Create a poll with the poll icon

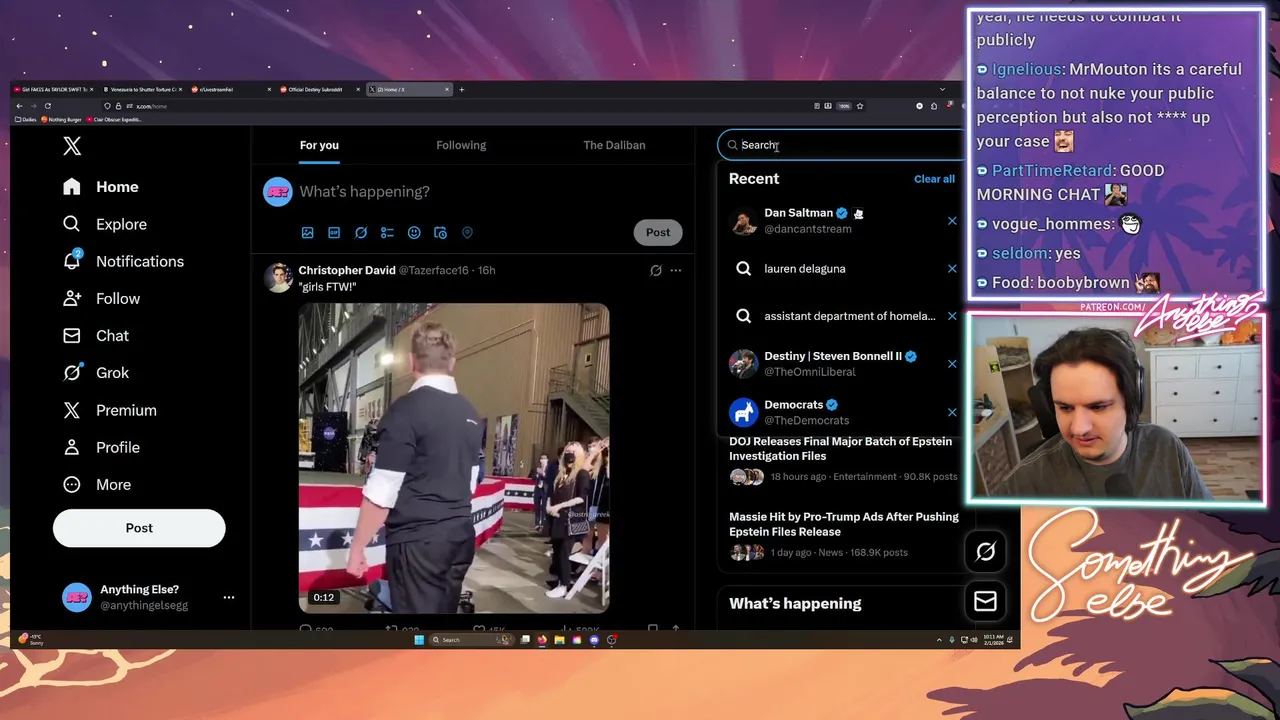click(x=387, y=232)
